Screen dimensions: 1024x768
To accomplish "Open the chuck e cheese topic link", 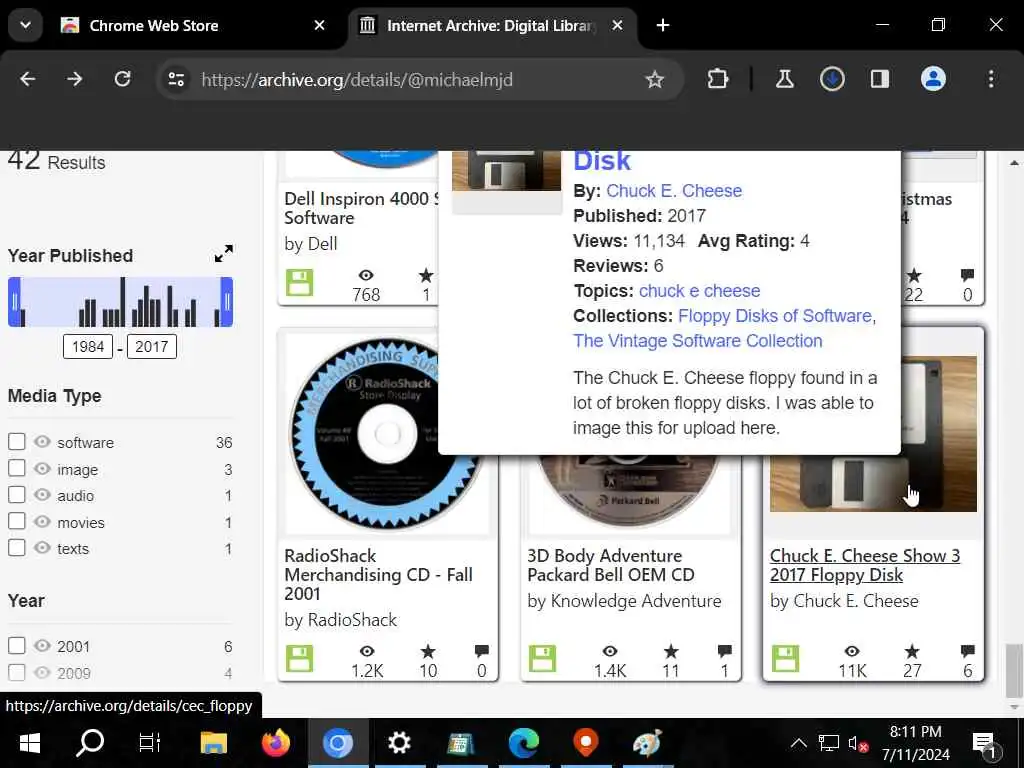I will 699,291.
